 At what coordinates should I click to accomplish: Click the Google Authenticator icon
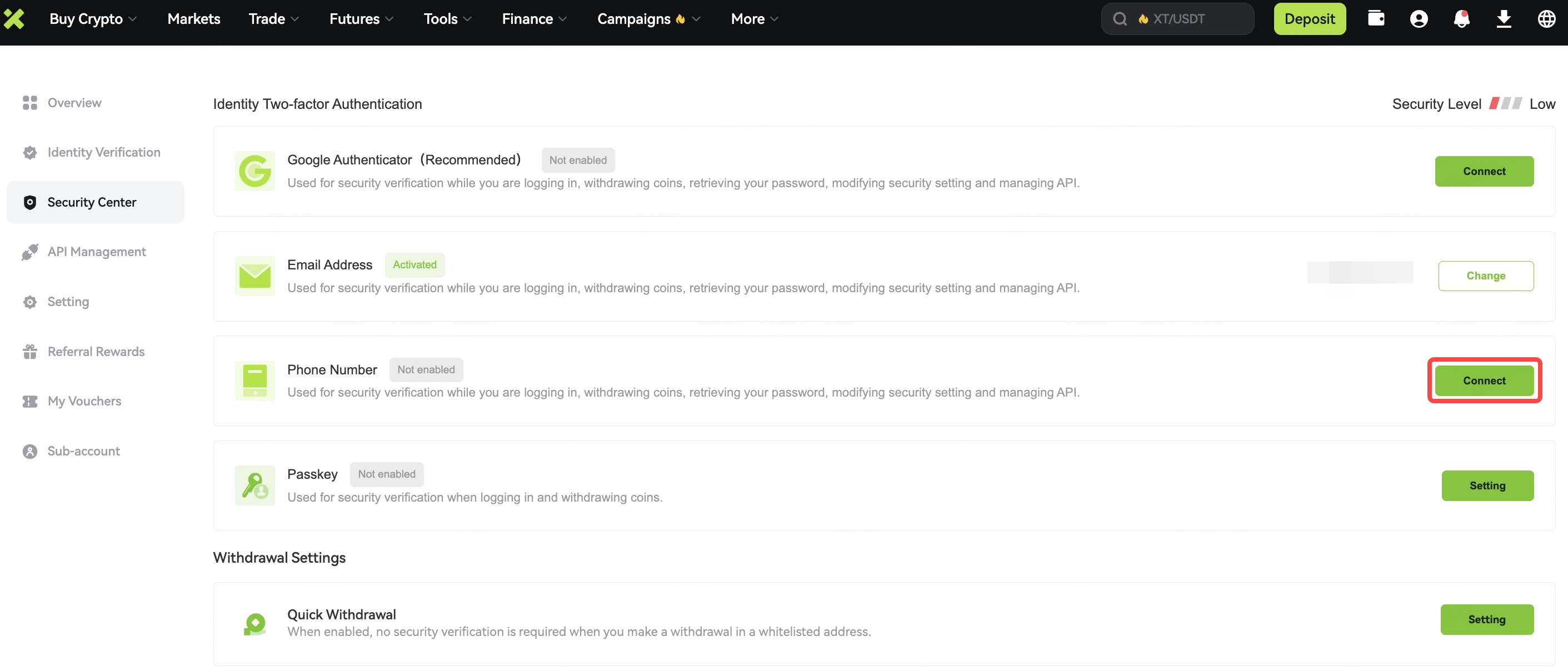click(254, 171)
